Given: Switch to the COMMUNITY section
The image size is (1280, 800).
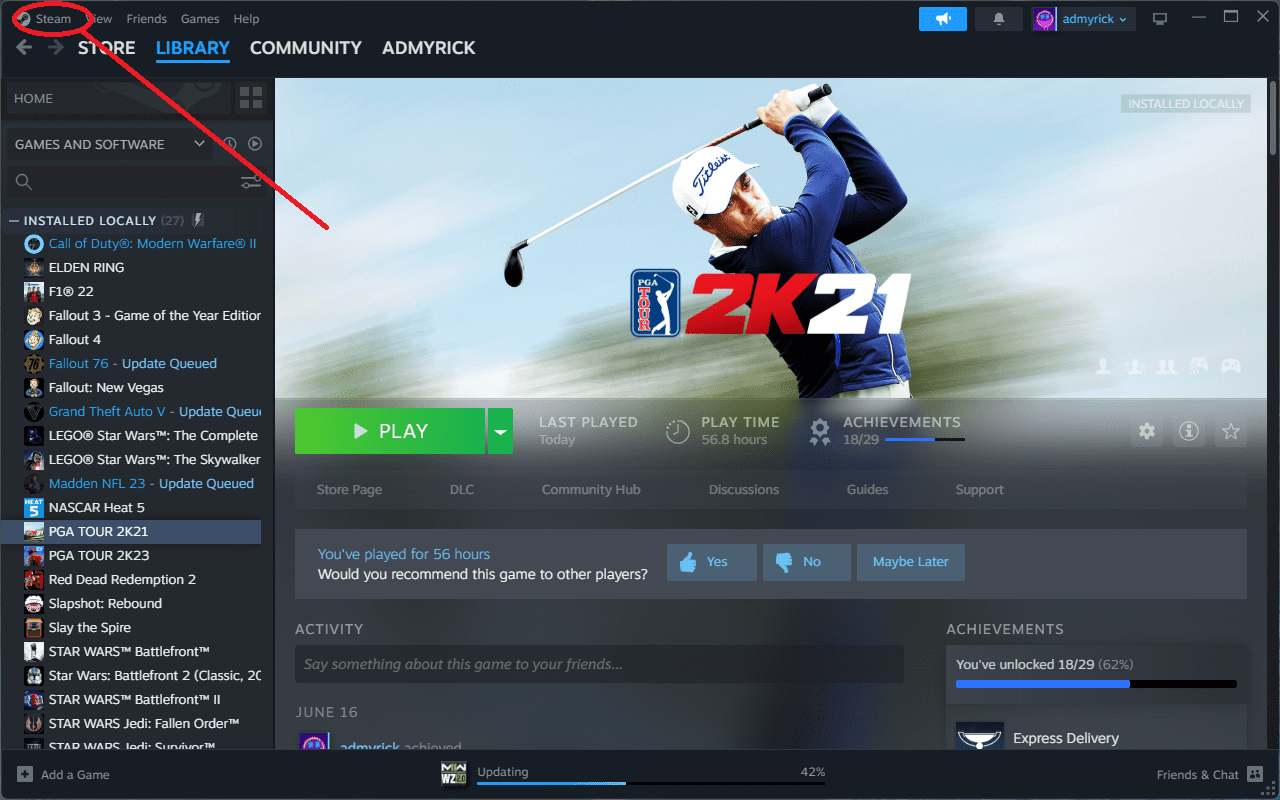Looking at the screenshot, I should pos(306,48).
